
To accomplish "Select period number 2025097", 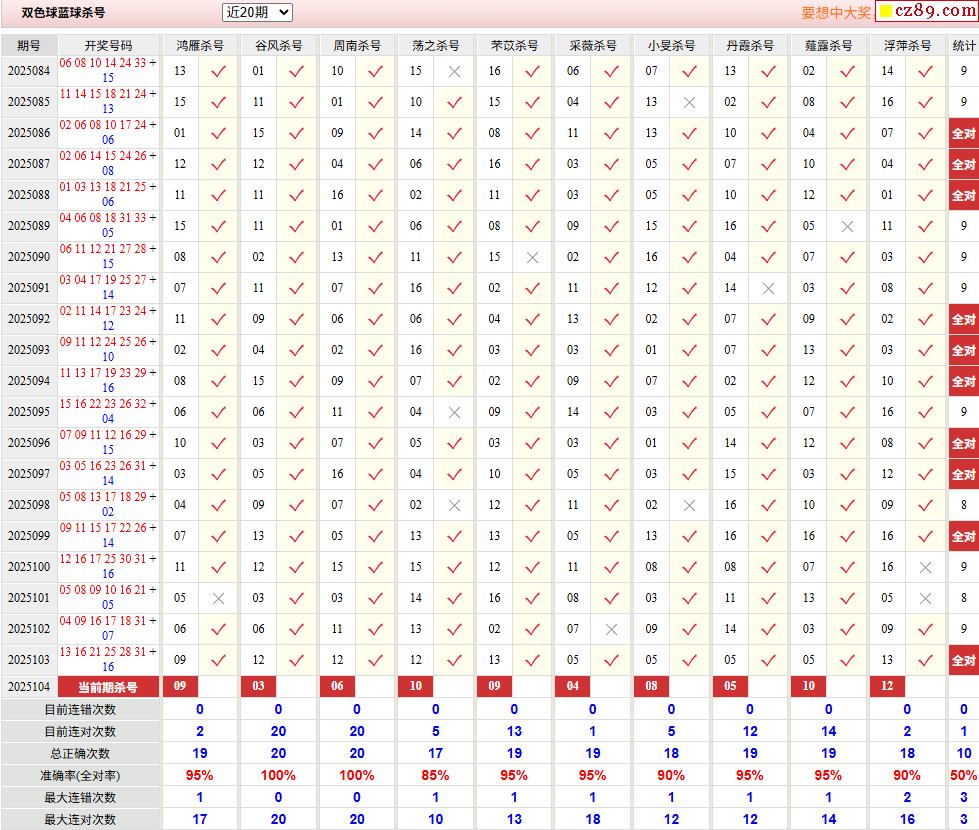I will click(29, 474).
